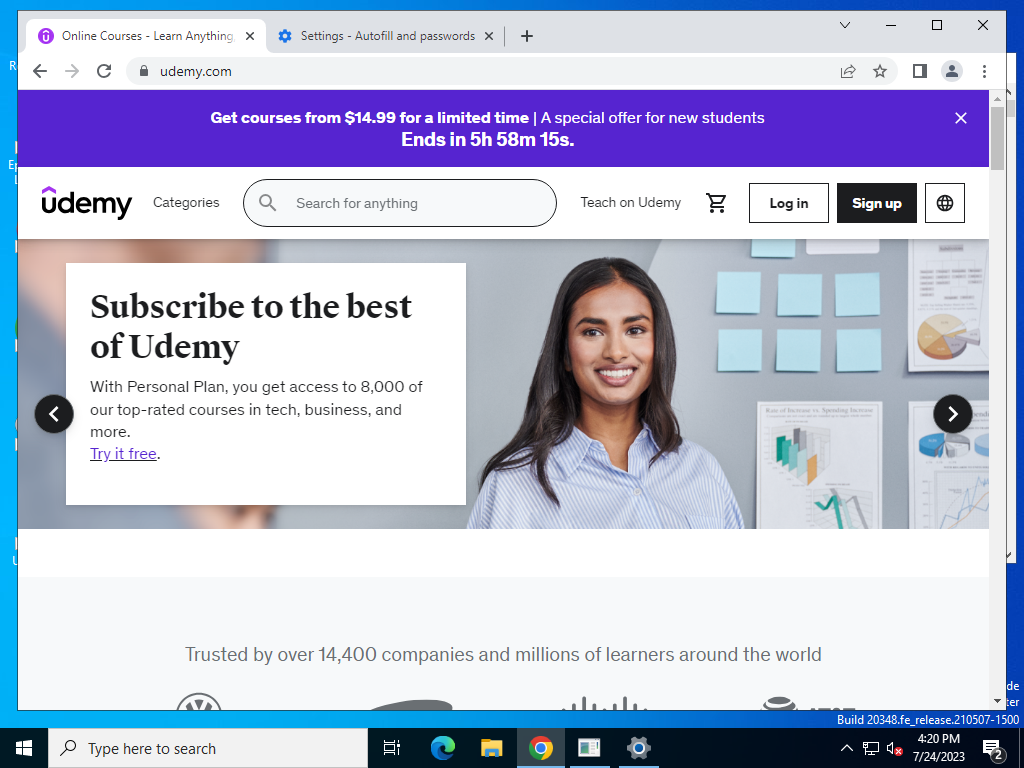Screen dimensions: 1024x768
Task: Open Chrome's three-dot menu
Action: pos(984,71)
